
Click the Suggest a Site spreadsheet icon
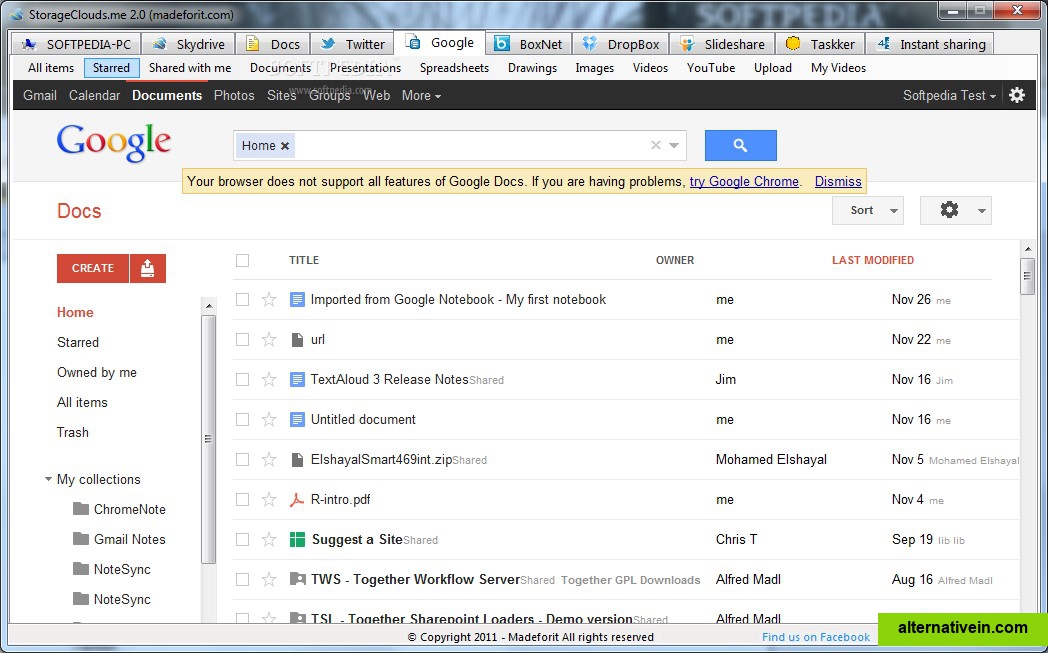(297, 540)
